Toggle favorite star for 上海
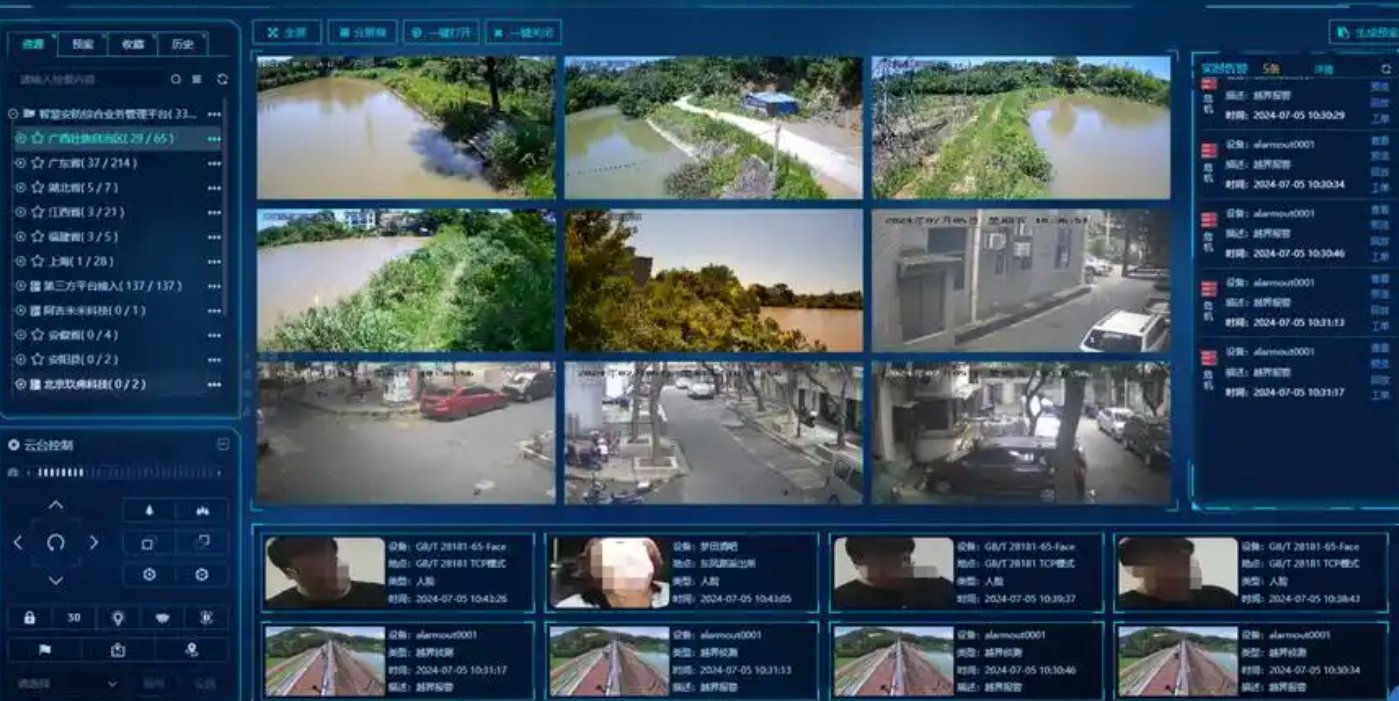Image resolution: width=1399 pixels, height=701 pixels. (37, 261)
